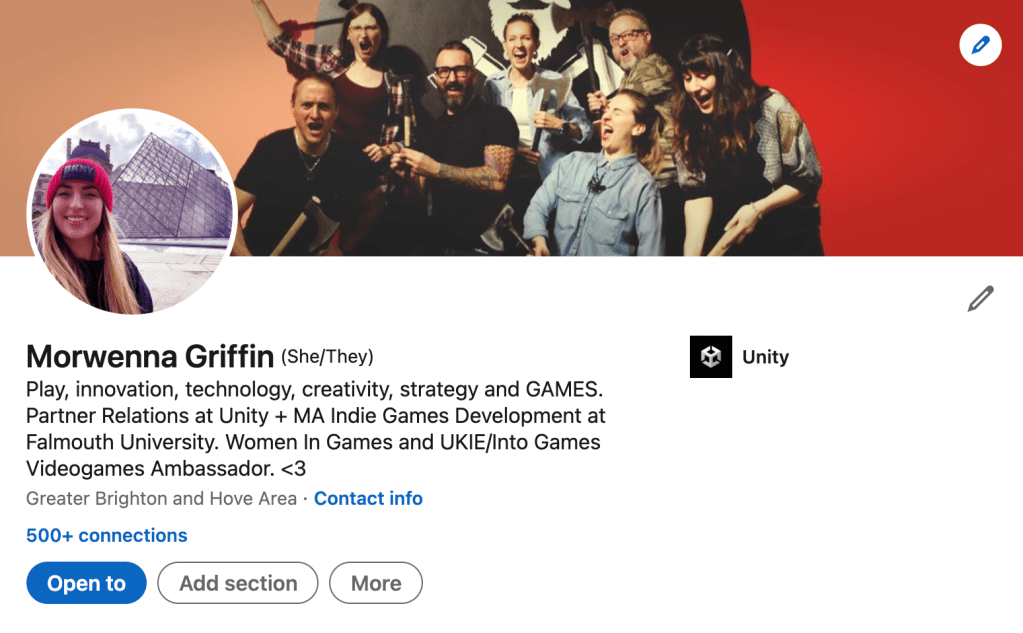Click the headline line starting with Play, innovation
The image size is (1023, 633).
pos(314,390)
